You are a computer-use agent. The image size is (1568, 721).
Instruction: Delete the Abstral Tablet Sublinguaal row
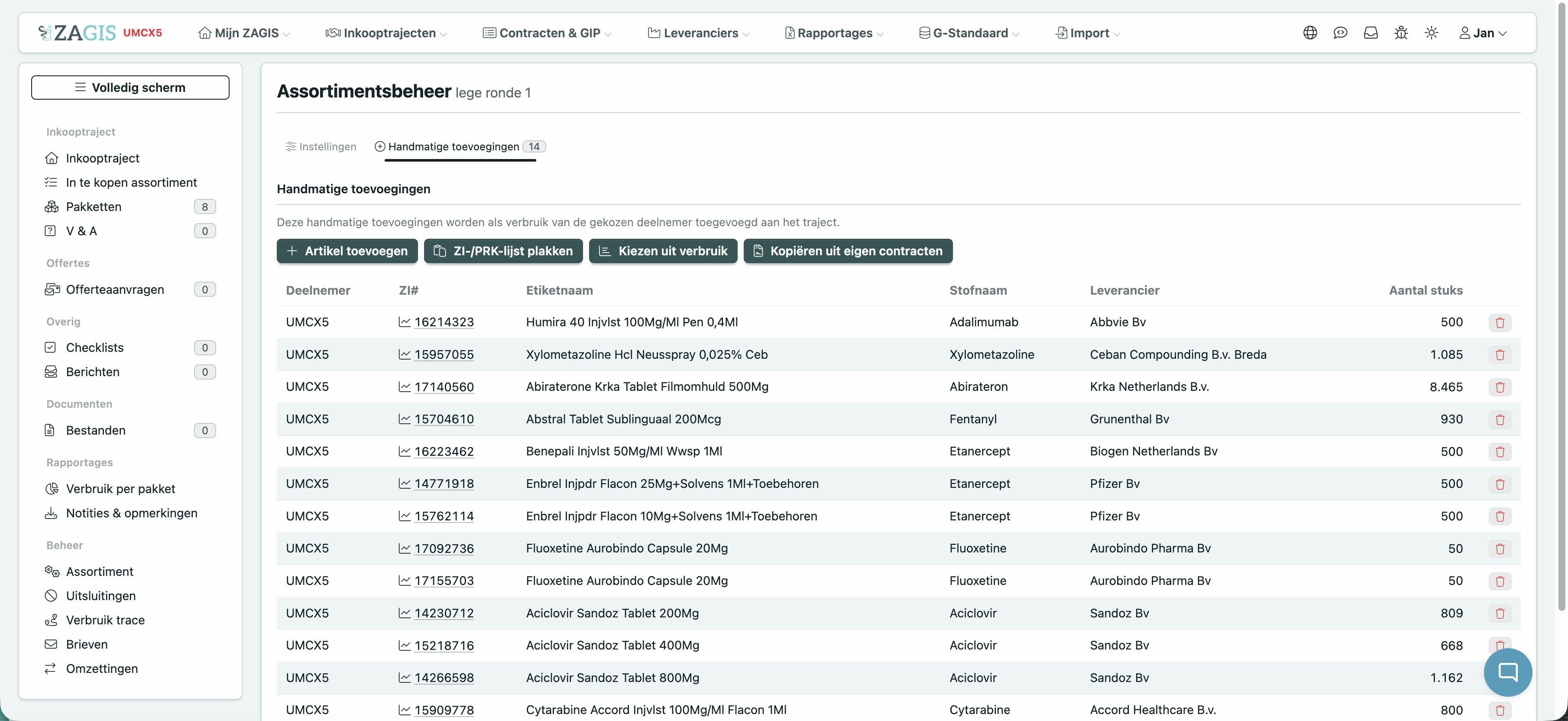point(1500,419)
